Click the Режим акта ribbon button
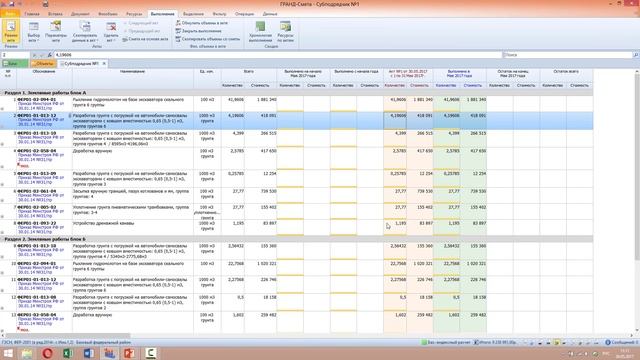 point(11,31)
